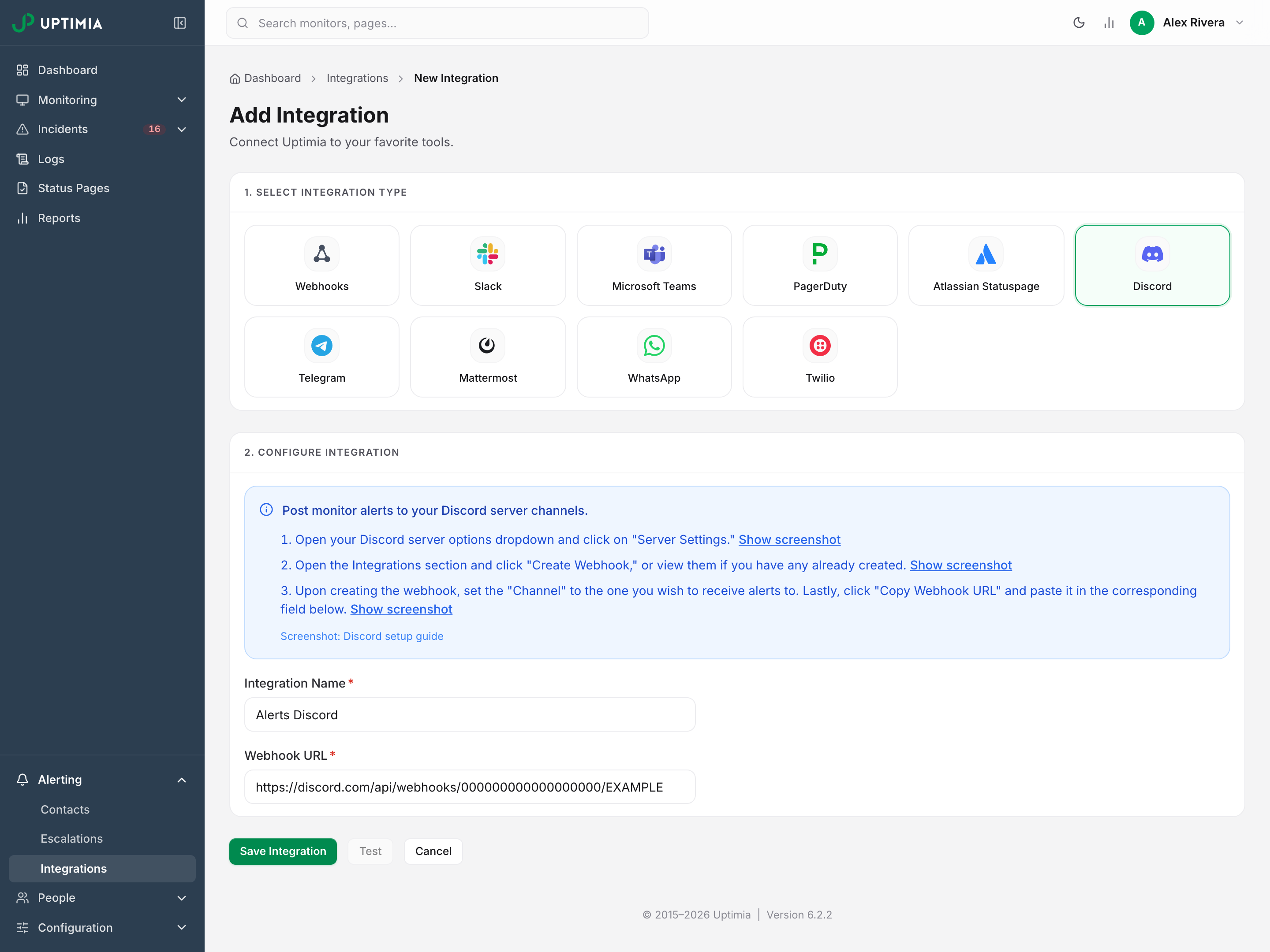The width and height of the screenshot is (1270, 952).
Task: Click the Incidents 16 badge
Action: coord(154,129)
